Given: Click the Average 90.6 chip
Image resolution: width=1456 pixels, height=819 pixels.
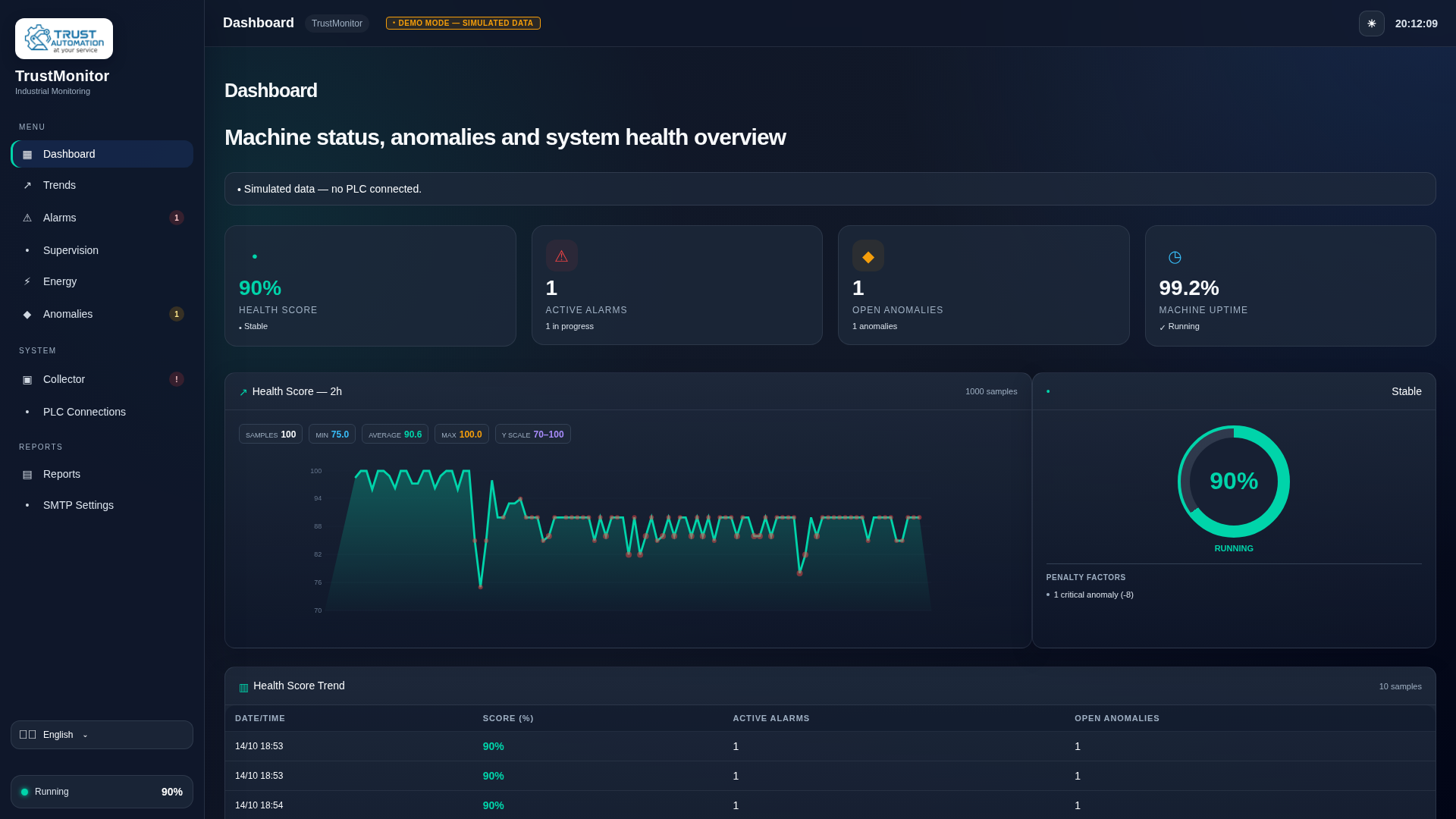Looking at the screenshot, I should 395,435.
